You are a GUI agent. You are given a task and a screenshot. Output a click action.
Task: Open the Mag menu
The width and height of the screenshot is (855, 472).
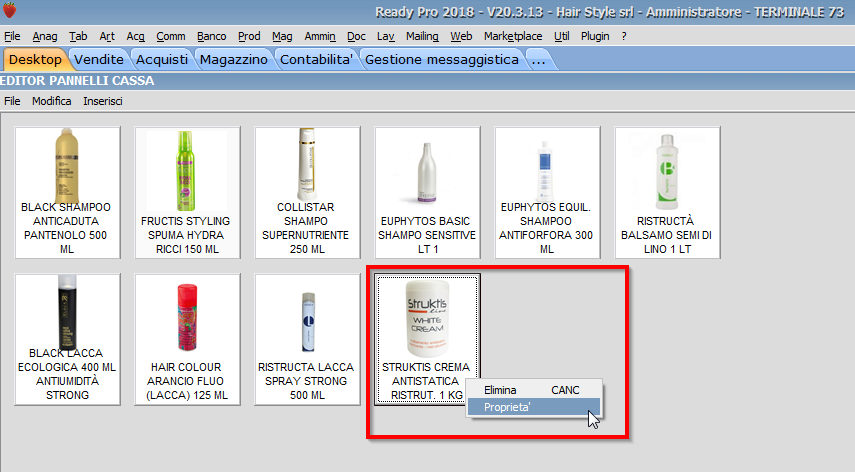[282, 36]
